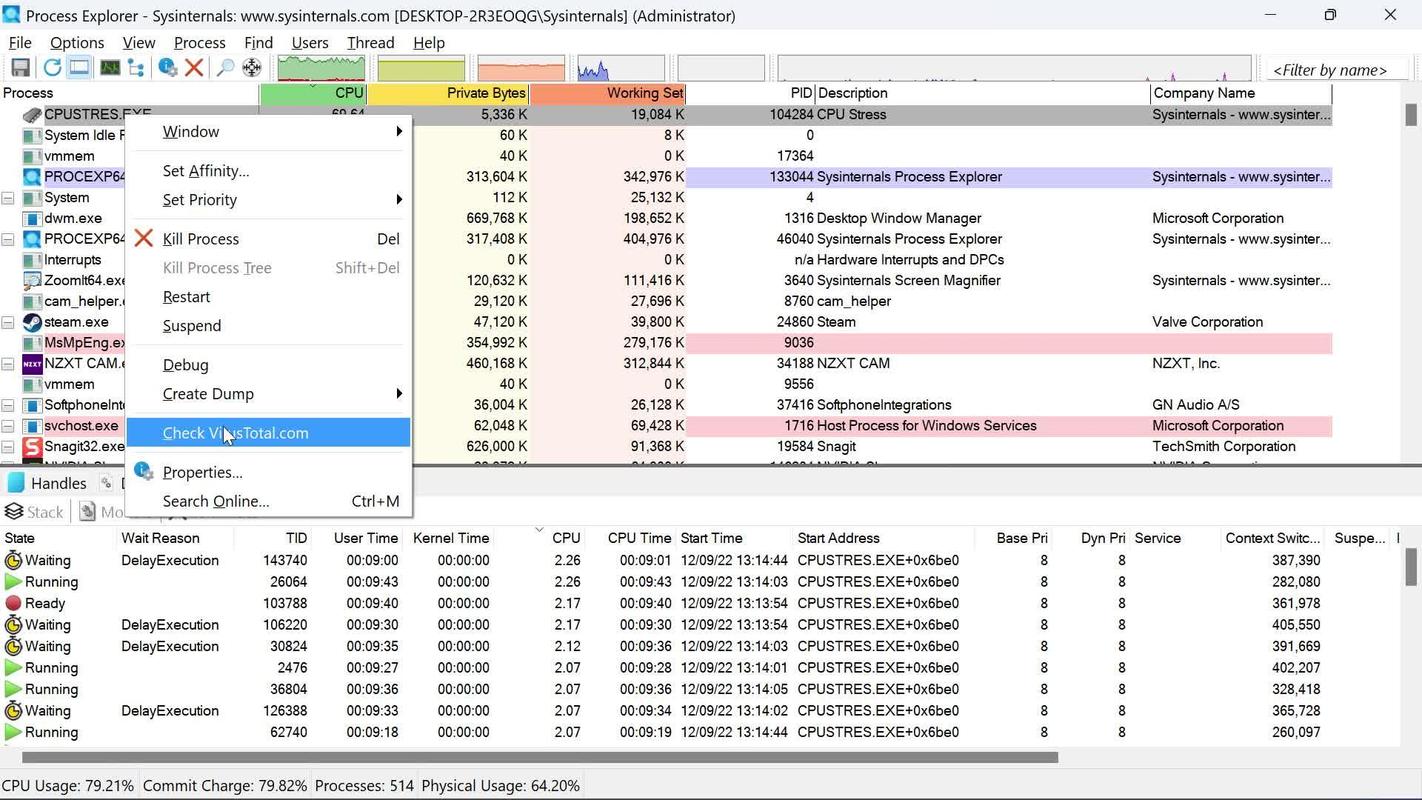Click the CPUSTRES.EXE process icon
The height and width of the screenshot is (800, 1422).
pyautogui.click(x=32, y=115)
